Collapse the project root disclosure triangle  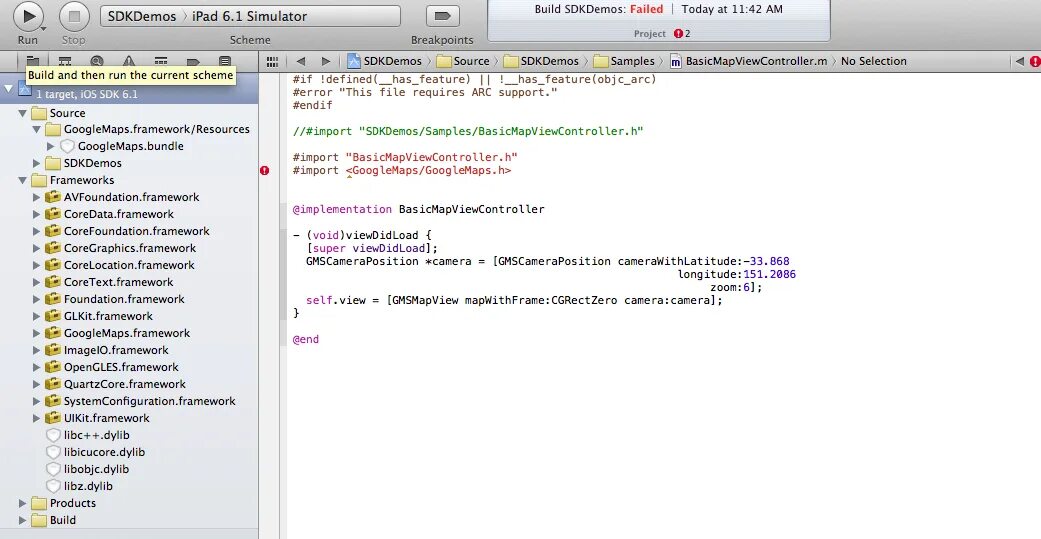[9, 88]
